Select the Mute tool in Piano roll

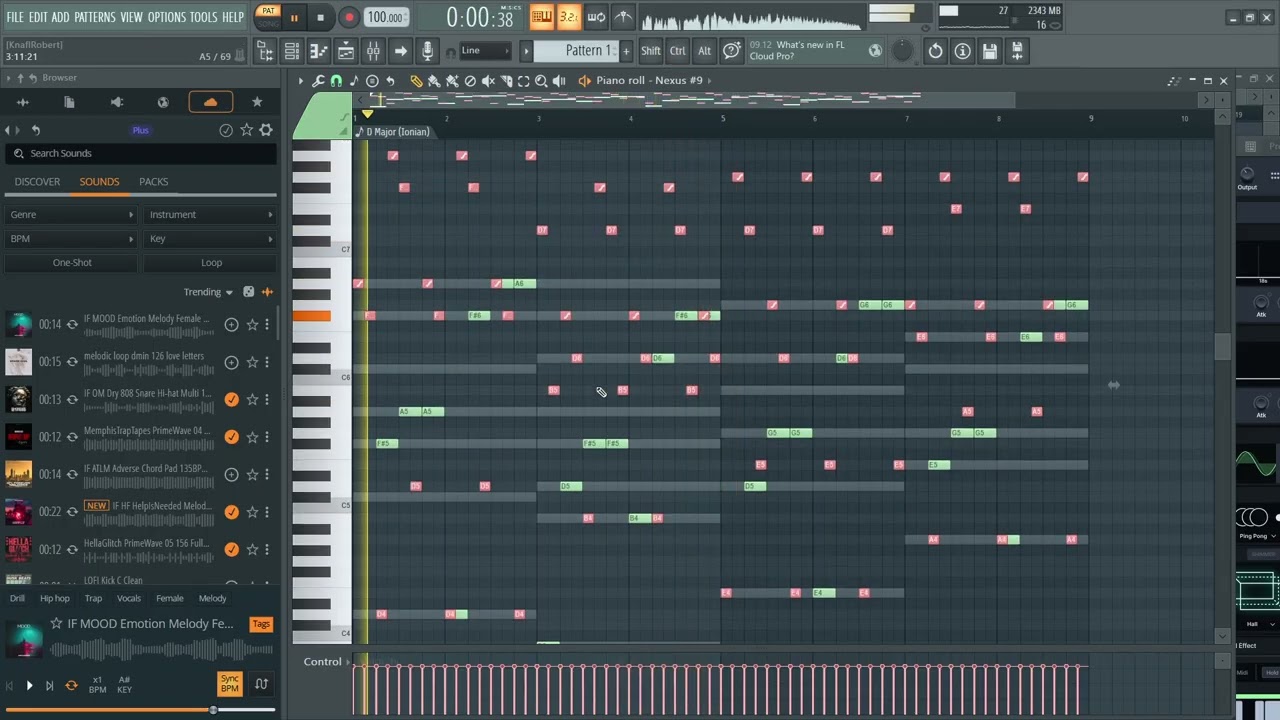488,81
